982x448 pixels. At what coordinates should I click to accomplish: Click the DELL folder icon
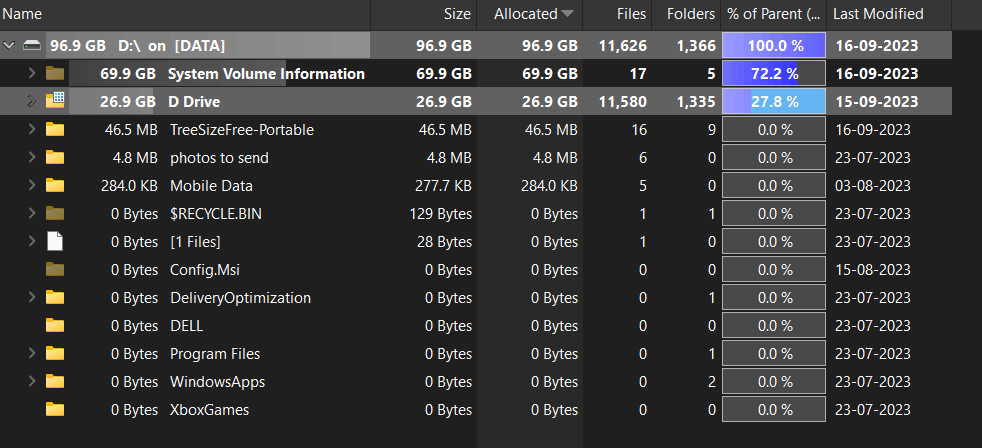tap(55, 326)
